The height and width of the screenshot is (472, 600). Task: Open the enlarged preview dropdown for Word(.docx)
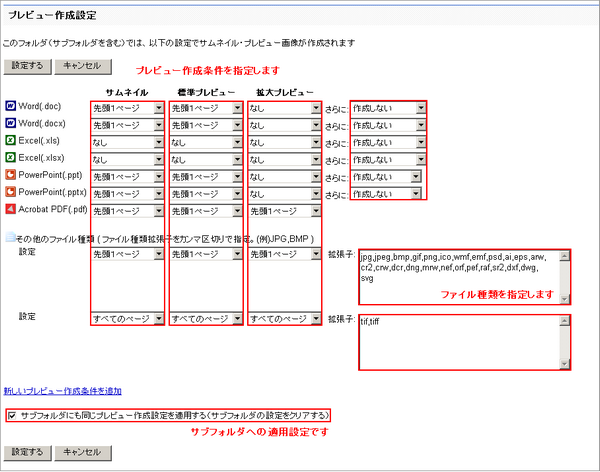click(x=284, y=125)
